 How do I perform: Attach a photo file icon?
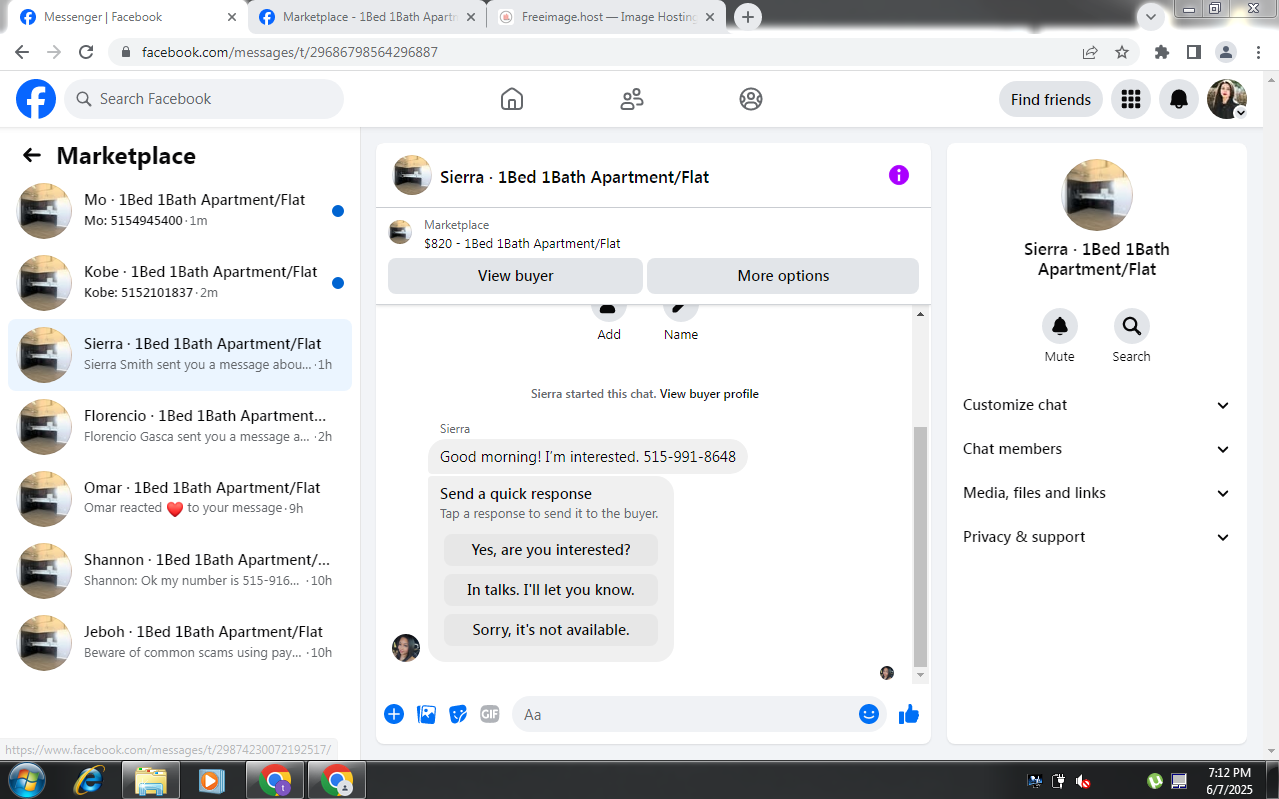click(x=426, y=714)
